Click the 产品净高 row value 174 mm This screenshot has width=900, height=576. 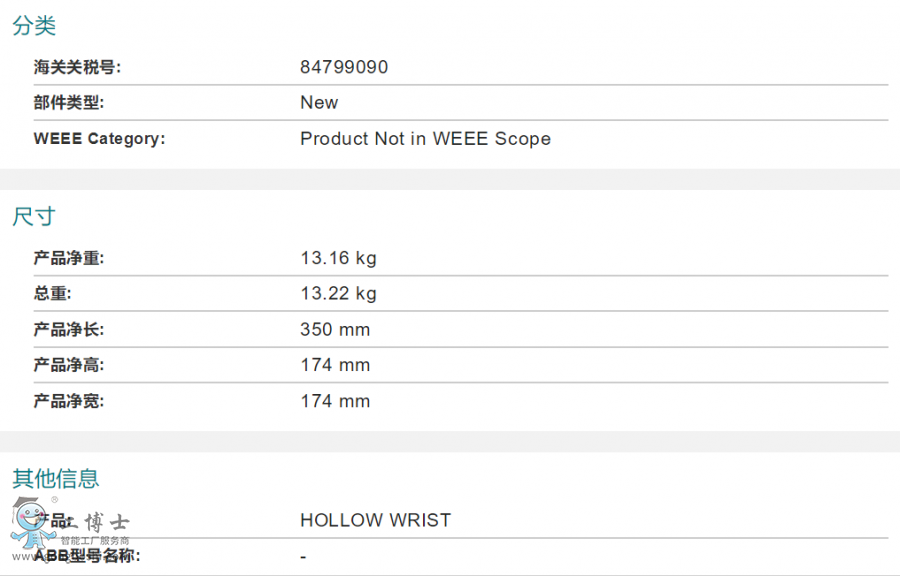pos(335,365)
